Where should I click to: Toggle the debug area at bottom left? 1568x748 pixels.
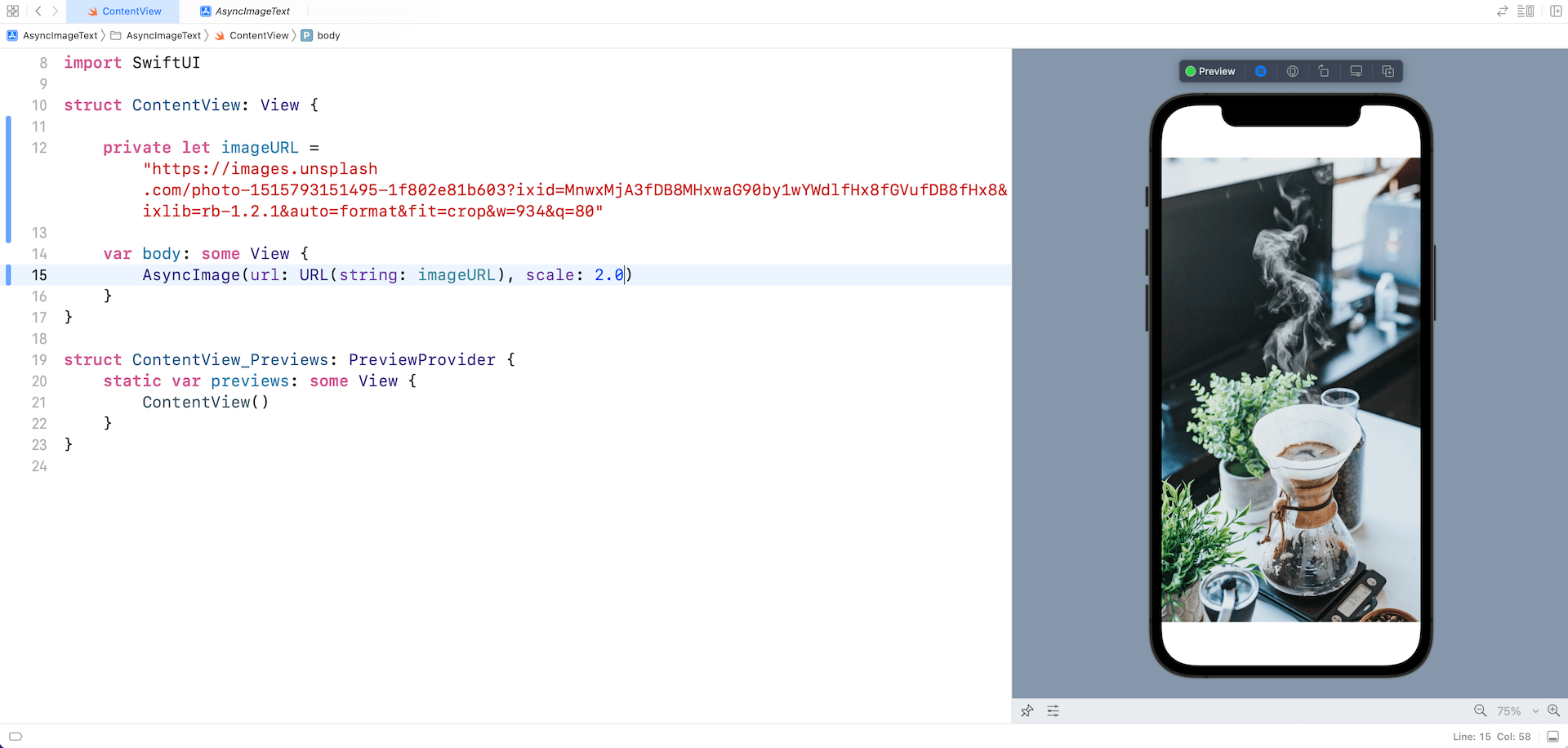click(x=15, y=737)
